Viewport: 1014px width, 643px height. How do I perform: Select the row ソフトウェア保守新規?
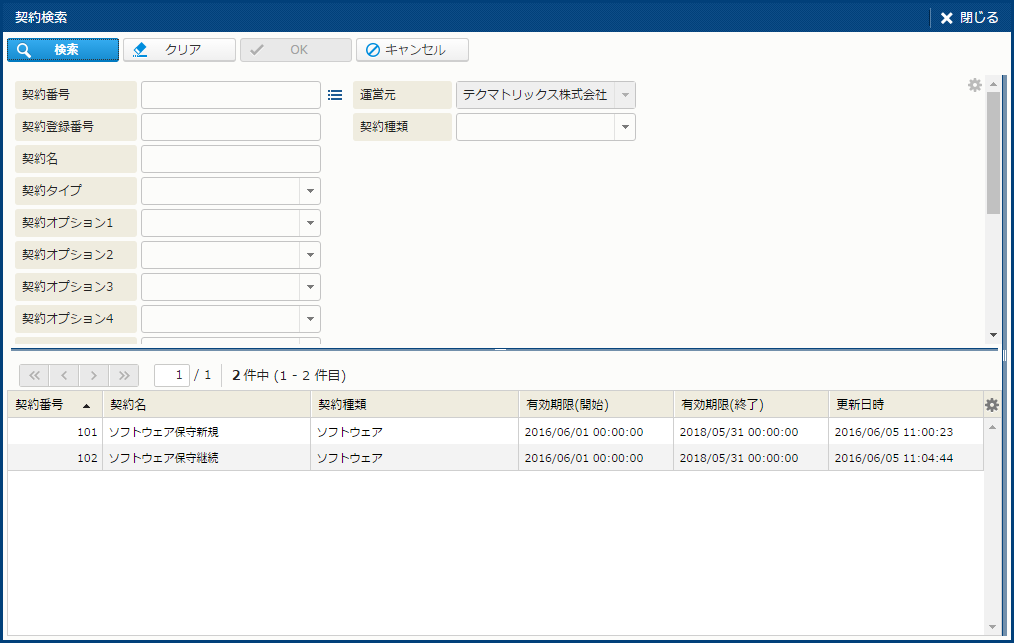pos(163,432)
